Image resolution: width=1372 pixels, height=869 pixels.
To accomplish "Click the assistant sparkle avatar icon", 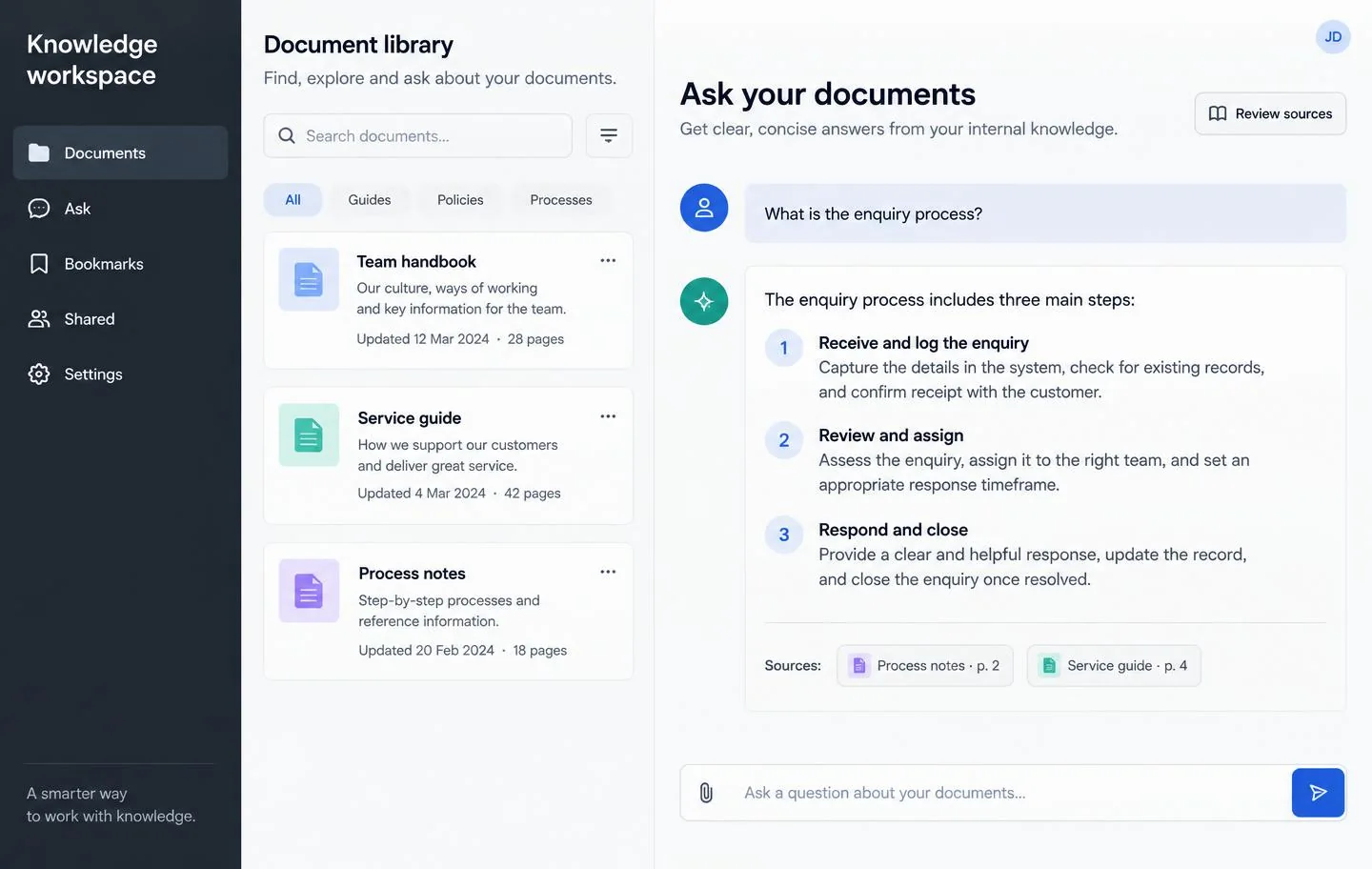I will point(704,301).
